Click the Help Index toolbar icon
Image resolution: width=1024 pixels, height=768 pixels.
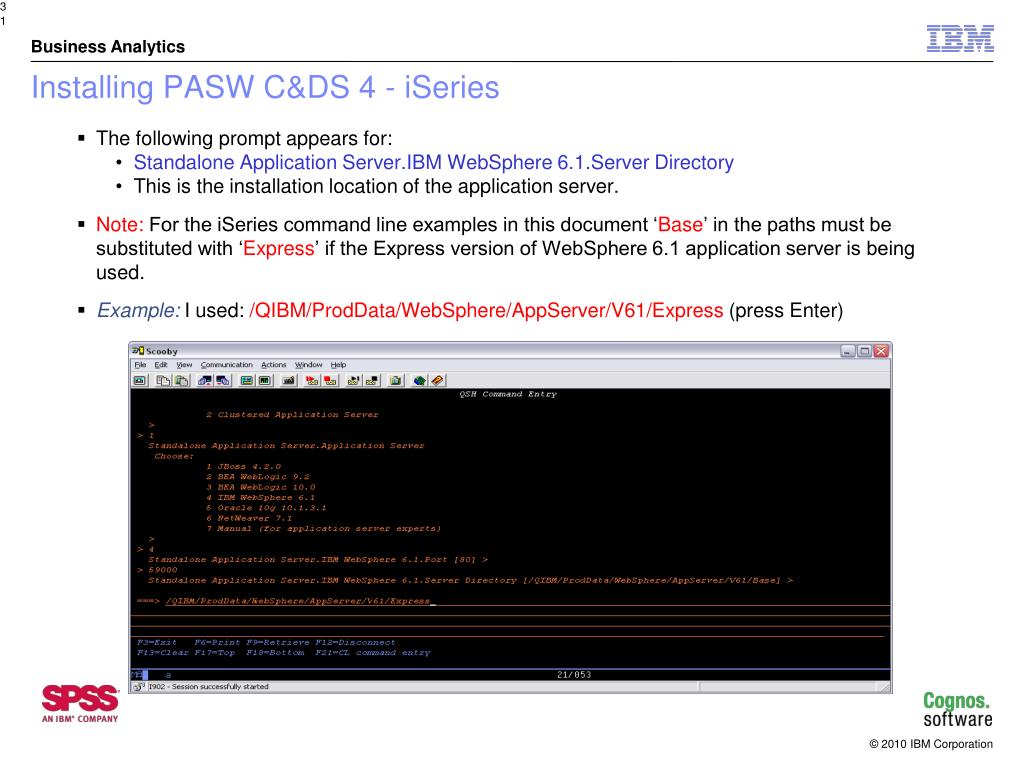tap(437, 380)
